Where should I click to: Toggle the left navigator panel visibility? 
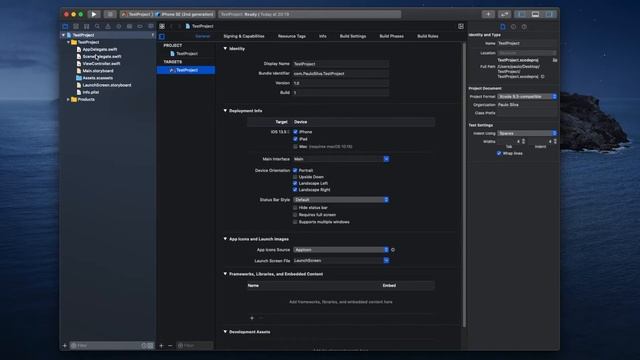coord(522,14)
